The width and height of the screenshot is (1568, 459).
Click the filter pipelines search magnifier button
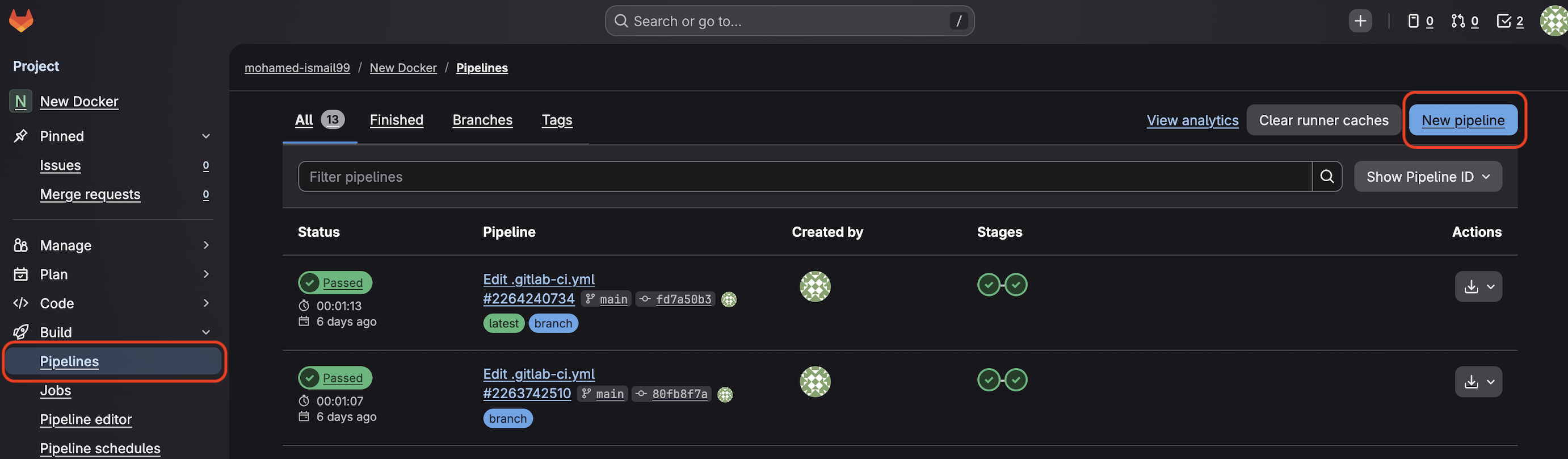(1327, 177)
